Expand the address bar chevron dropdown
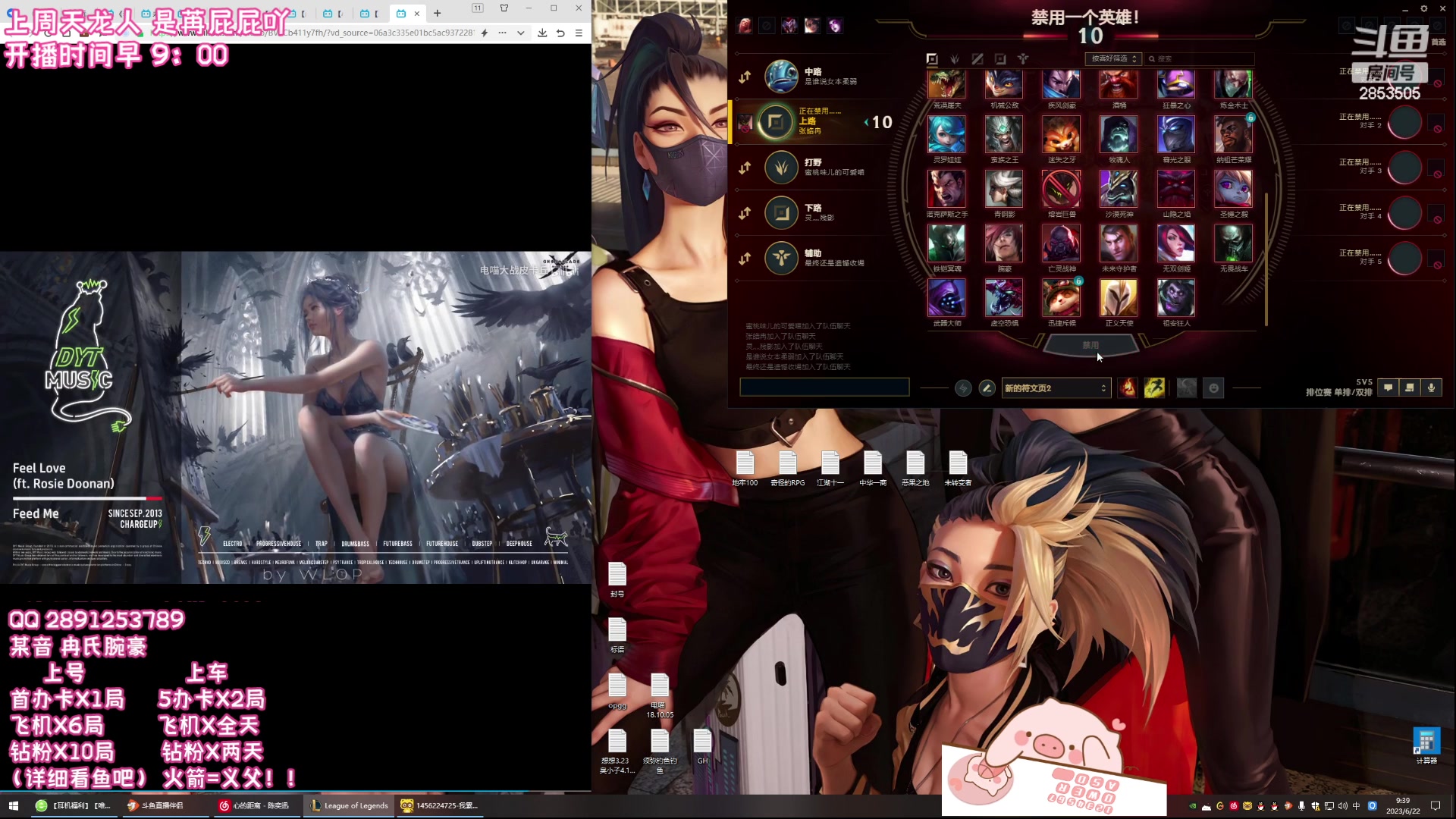The height and width of the screenshot is (819, 1456). pos(521,33)
